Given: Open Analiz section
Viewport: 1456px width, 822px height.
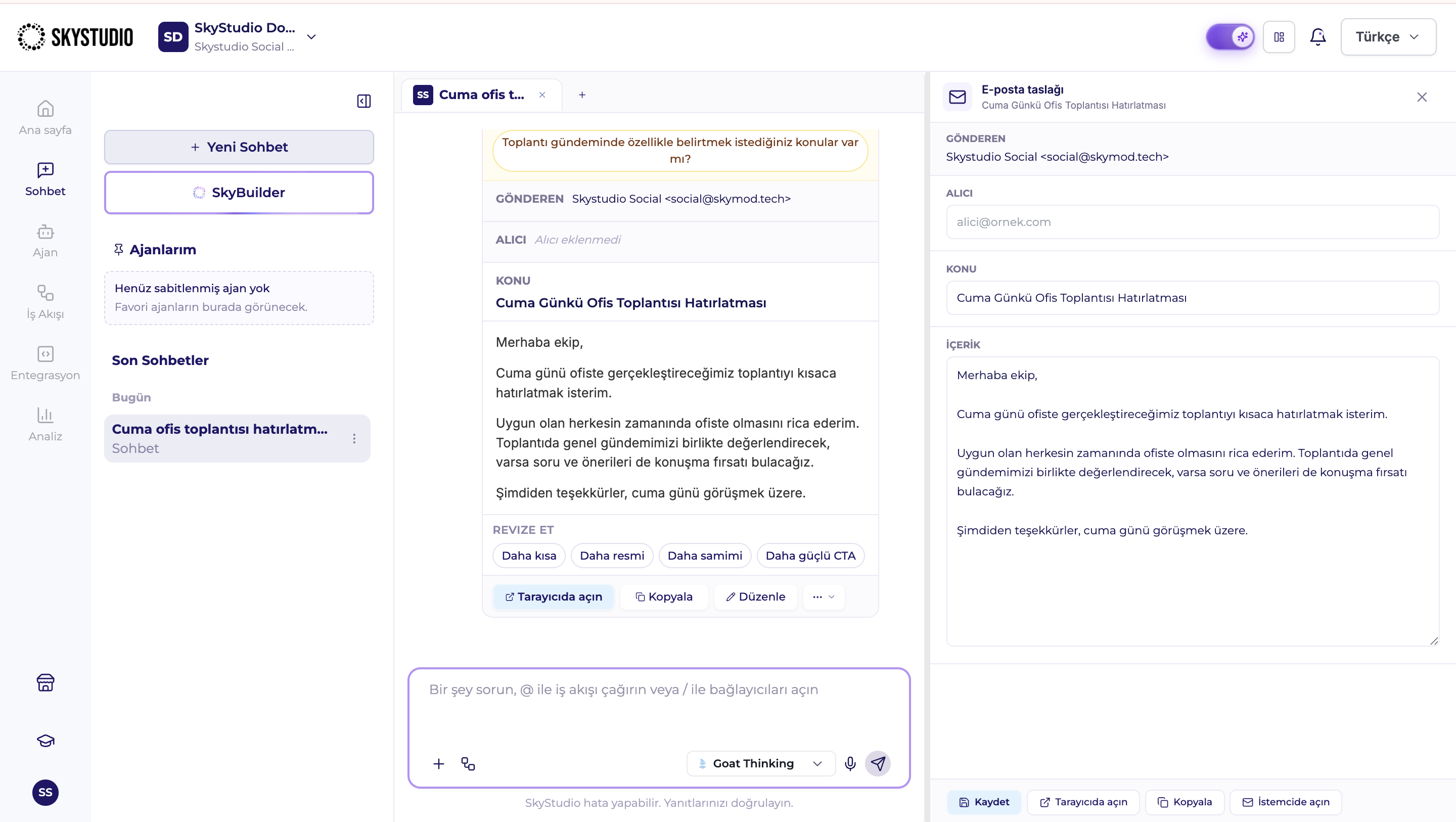Looking at the screenshot, I should [45, 424].
